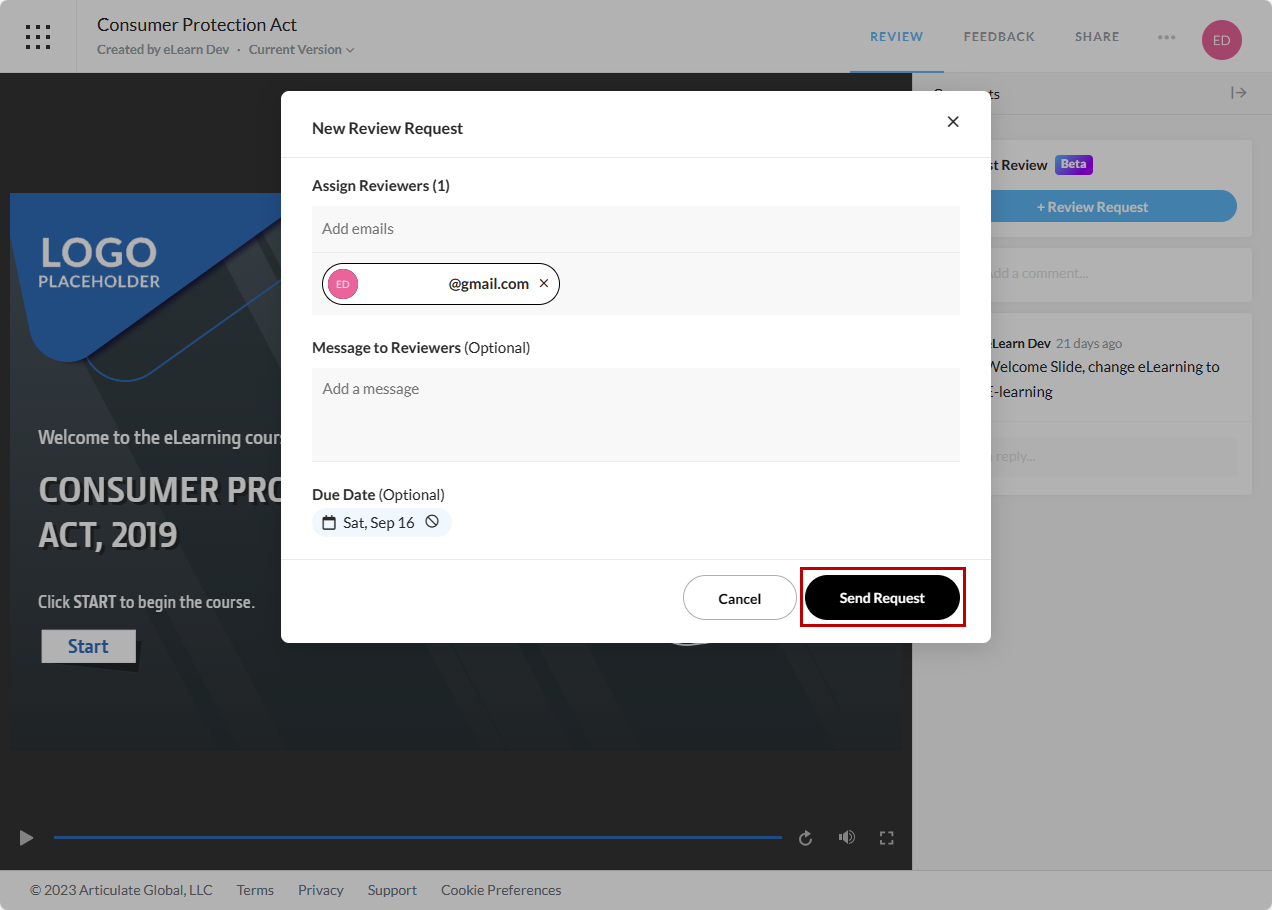Image resolution: width=1272 pixels, height=910 pixels.
Task: Click the Send Request button
Action: point(882,598)
